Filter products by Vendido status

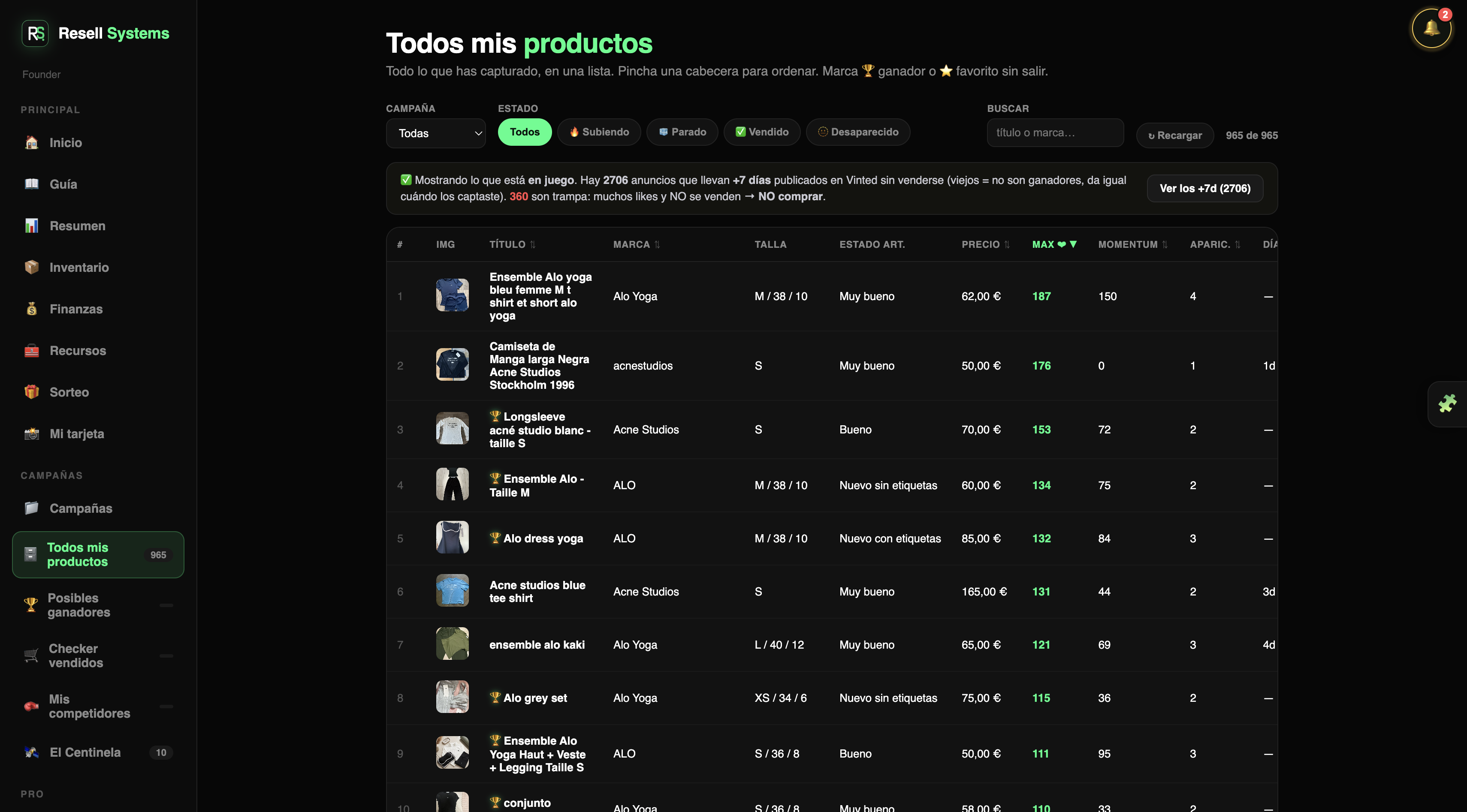coord(762,132)
